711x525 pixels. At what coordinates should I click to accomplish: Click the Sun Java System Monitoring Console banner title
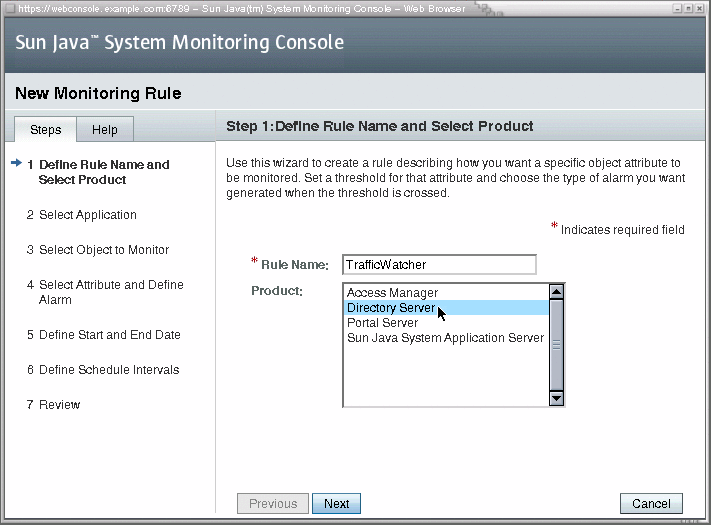[x=180, y=43]
